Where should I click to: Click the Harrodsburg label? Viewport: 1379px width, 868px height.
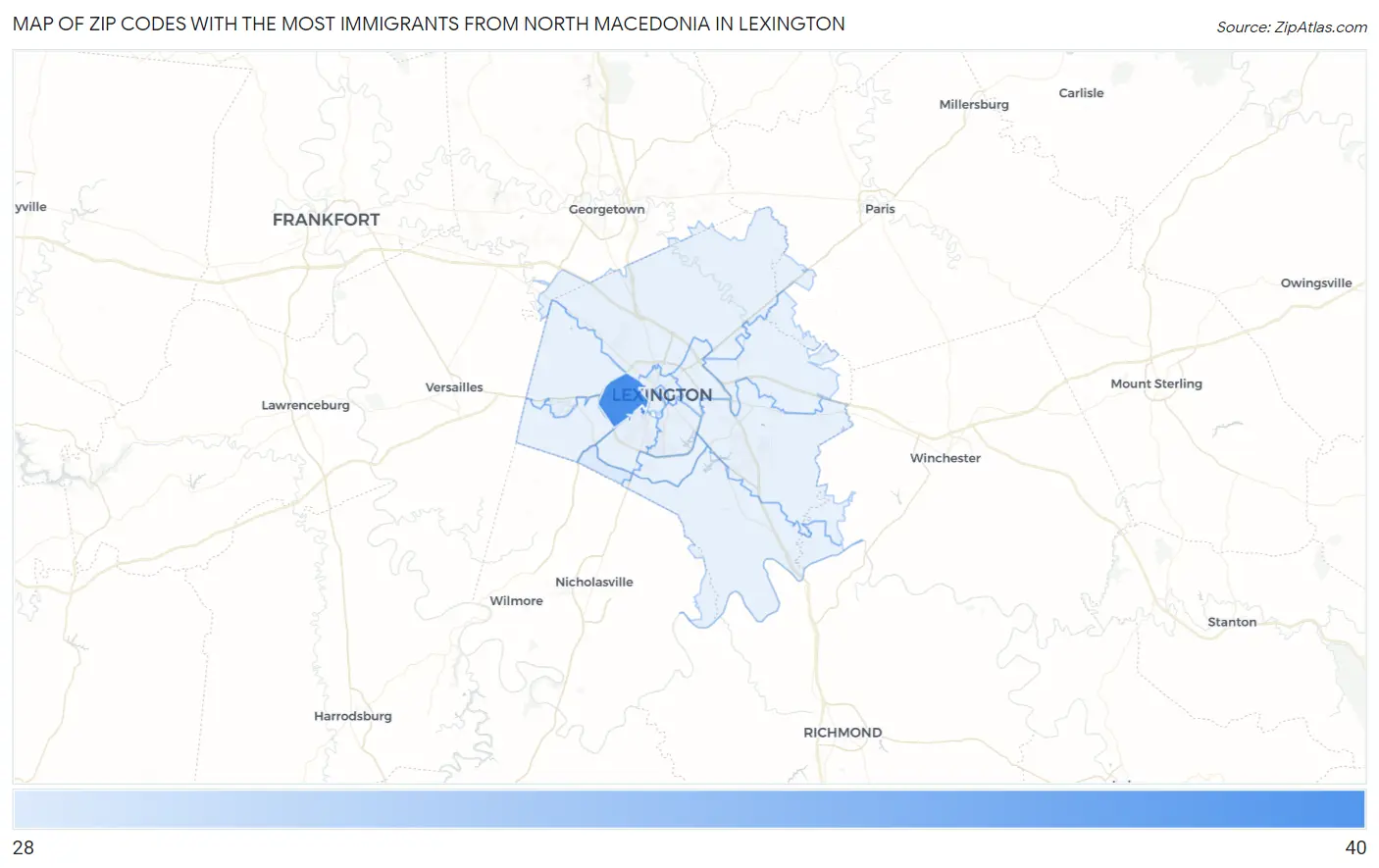353,716
